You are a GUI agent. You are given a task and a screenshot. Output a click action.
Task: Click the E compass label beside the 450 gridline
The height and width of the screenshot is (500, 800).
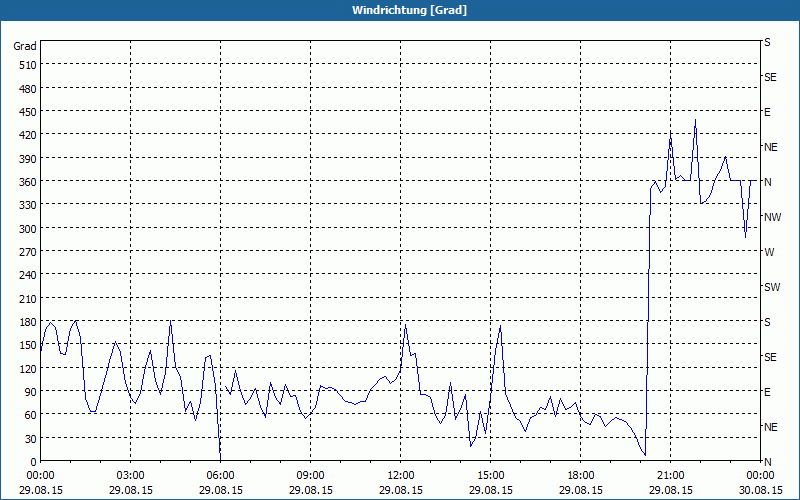pos(767,112)
